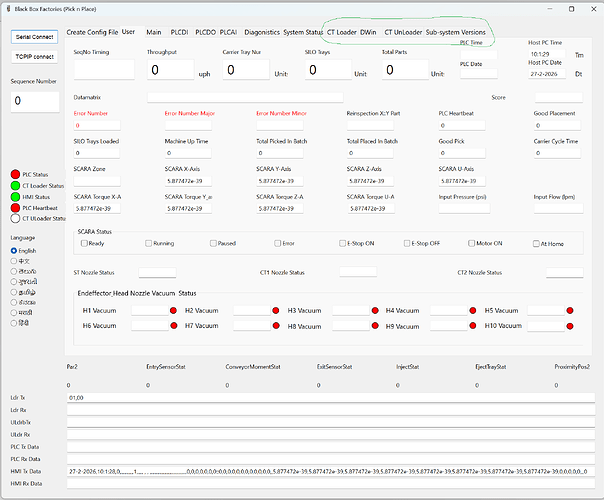Image resolution: width=604 pixels, height=500 pixels.
Task: Click the red PLC Heartbeat indicator
Action: 15,207
